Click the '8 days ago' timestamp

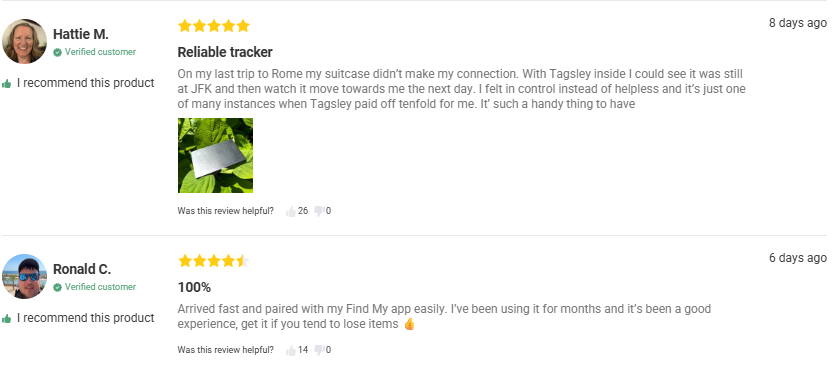[798, 23]
